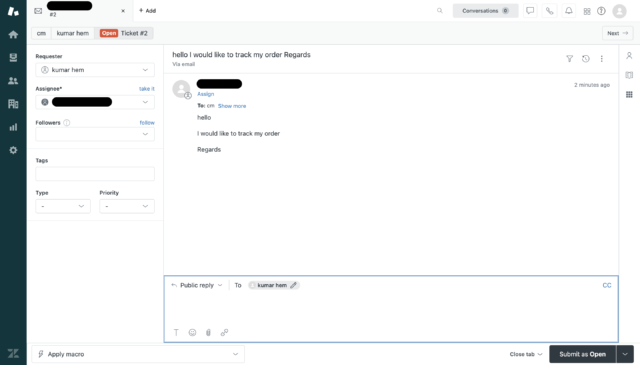
Task: Show ticket events history clock icon
Action: point(586,59)
